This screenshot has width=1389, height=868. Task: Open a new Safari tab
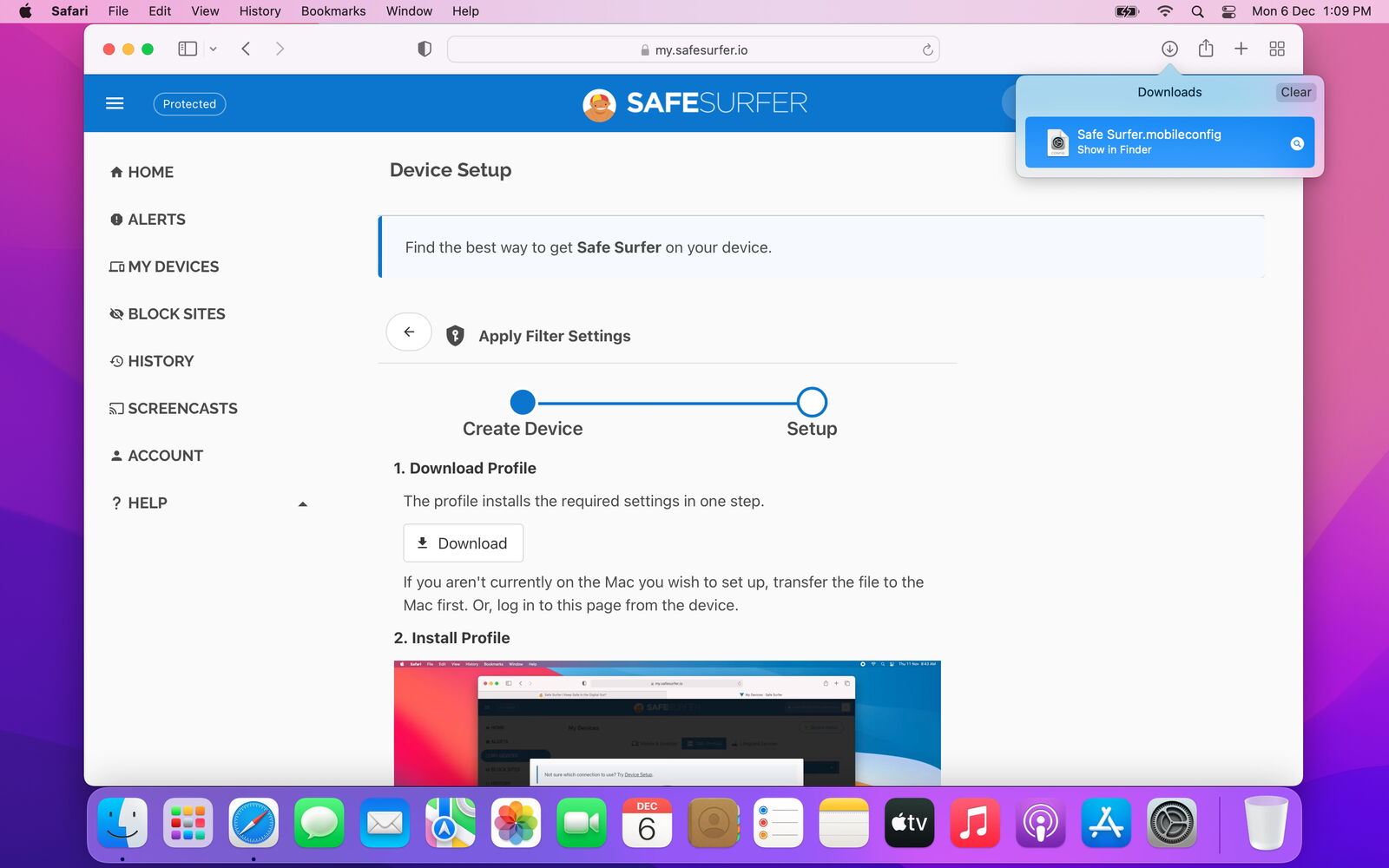1241,49
